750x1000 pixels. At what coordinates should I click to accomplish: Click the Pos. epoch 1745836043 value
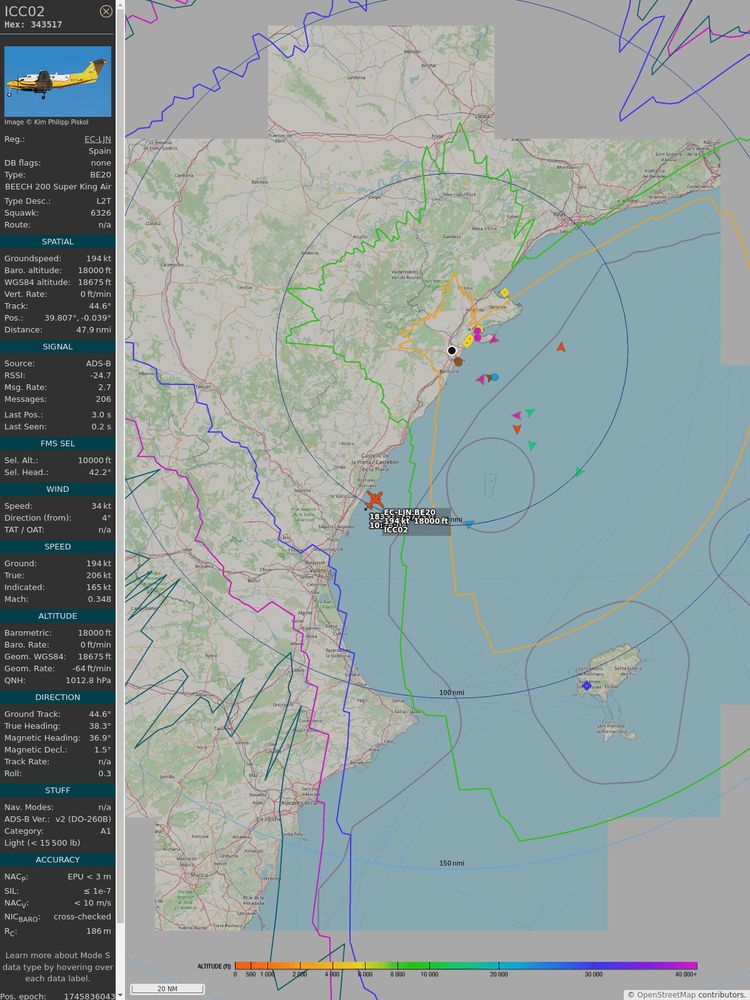[89, 996]
